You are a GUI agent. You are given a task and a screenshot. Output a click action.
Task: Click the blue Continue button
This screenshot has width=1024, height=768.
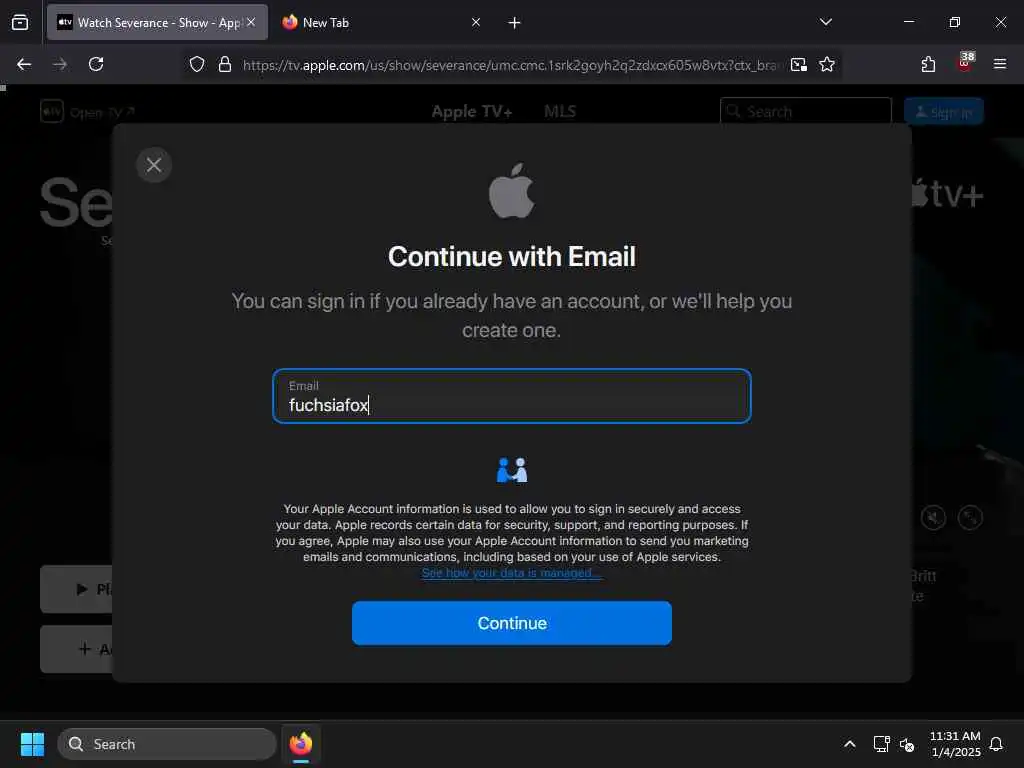pyautogui.click(x=511, y=623)
